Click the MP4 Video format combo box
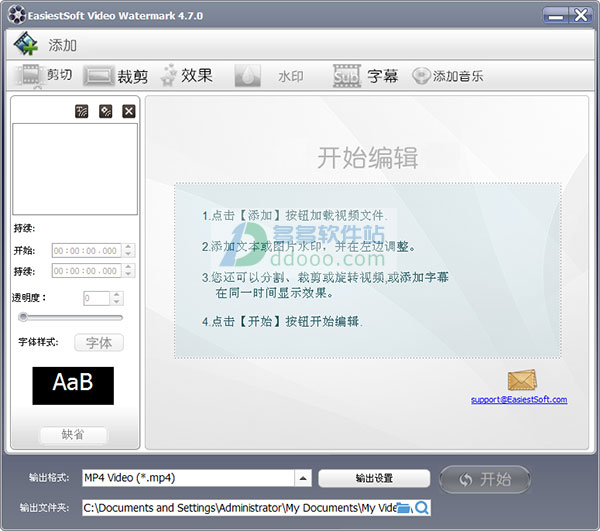Screen dimensions: 600x531 click(197, 478)
